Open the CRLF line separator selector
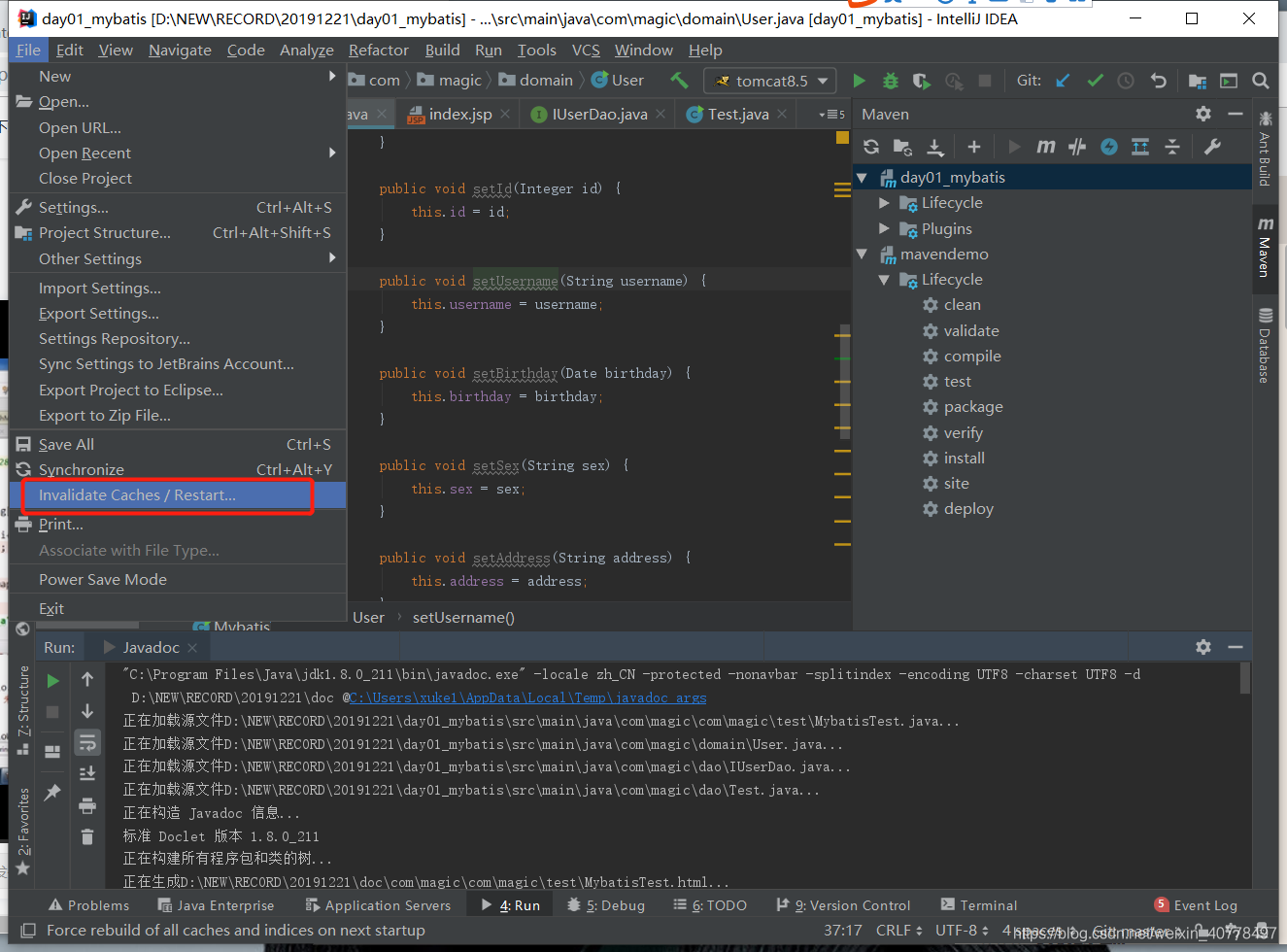This screenshot has width=1287, height=952. (x=899, y=931)
